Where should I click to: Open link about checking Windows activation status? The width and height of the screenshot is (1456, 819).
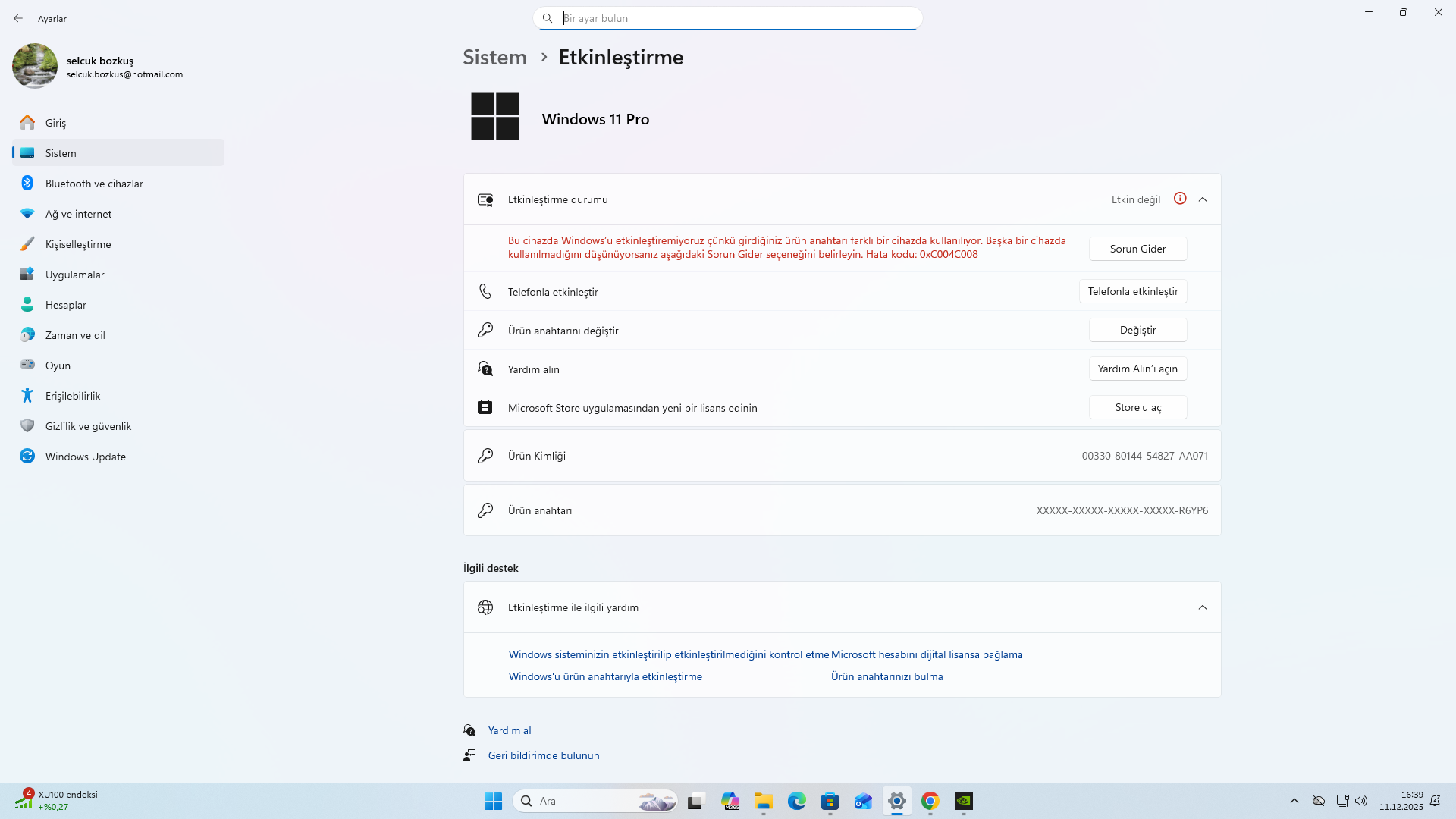point(669,654)
